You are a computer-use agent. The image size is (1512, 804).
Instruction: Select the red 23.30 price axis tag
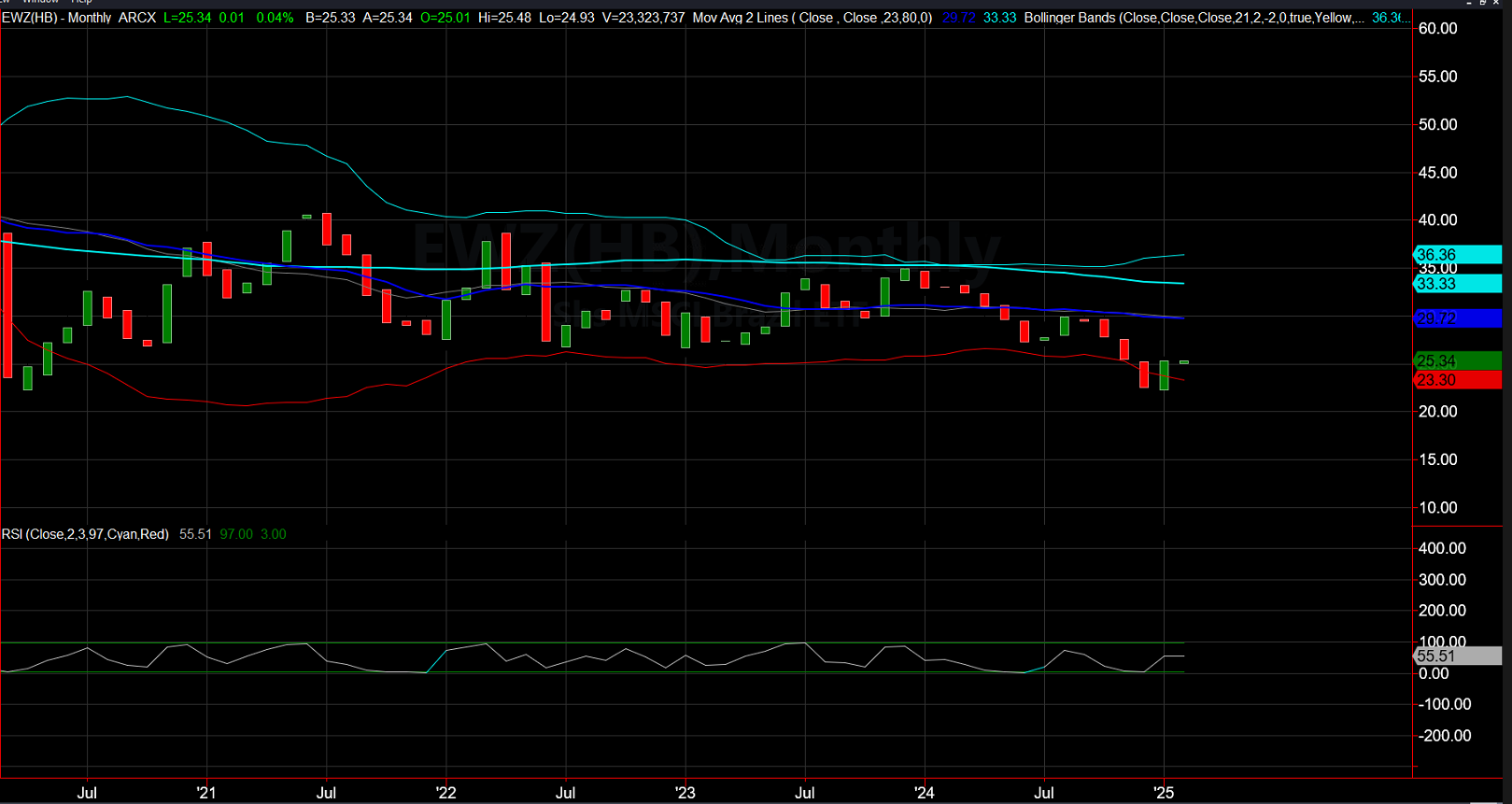click(1458, 380)
